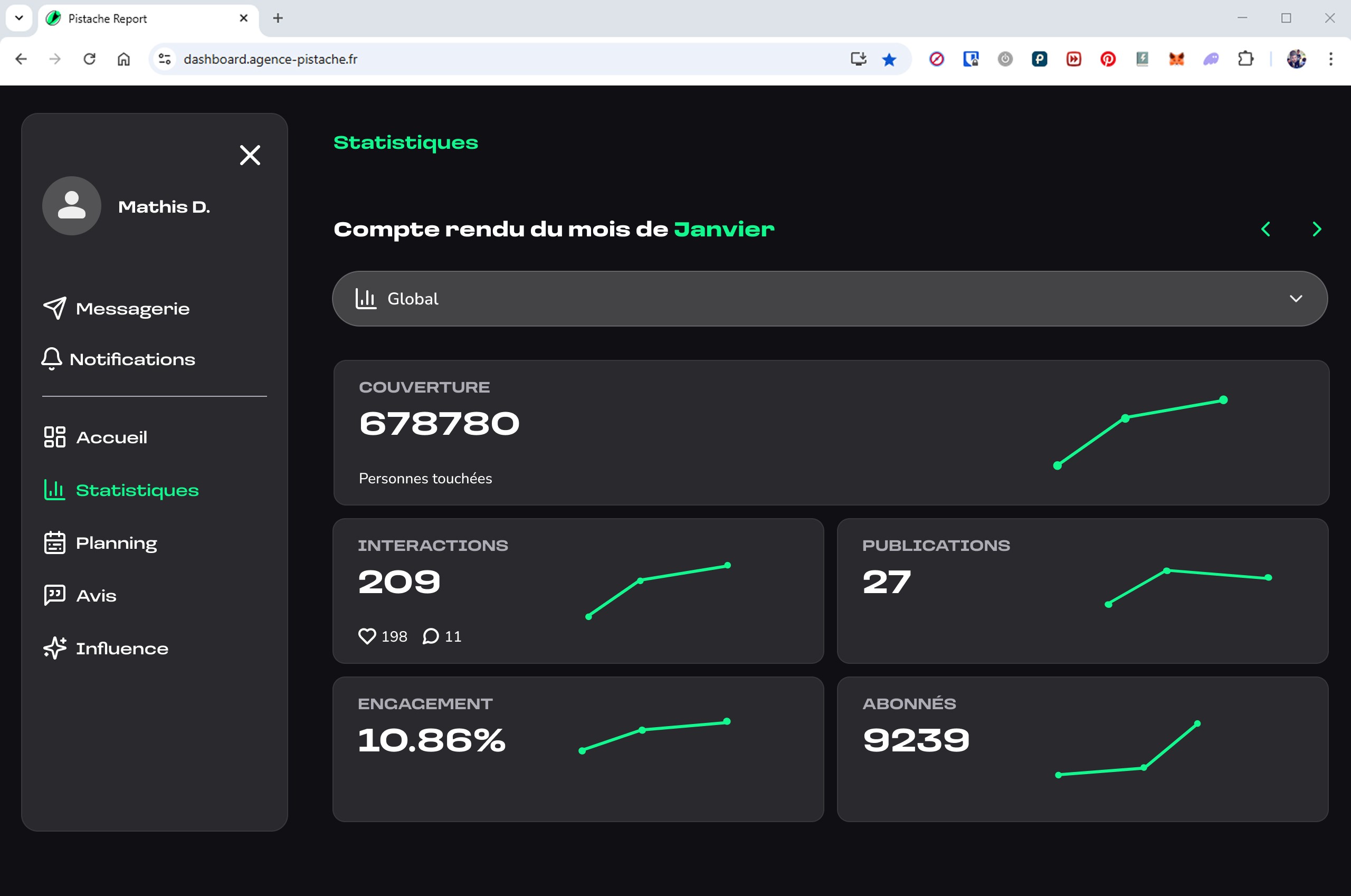Click the Couverture statistics card
The width and height of the screenshot is (1351, 896).
pos(831,433)
